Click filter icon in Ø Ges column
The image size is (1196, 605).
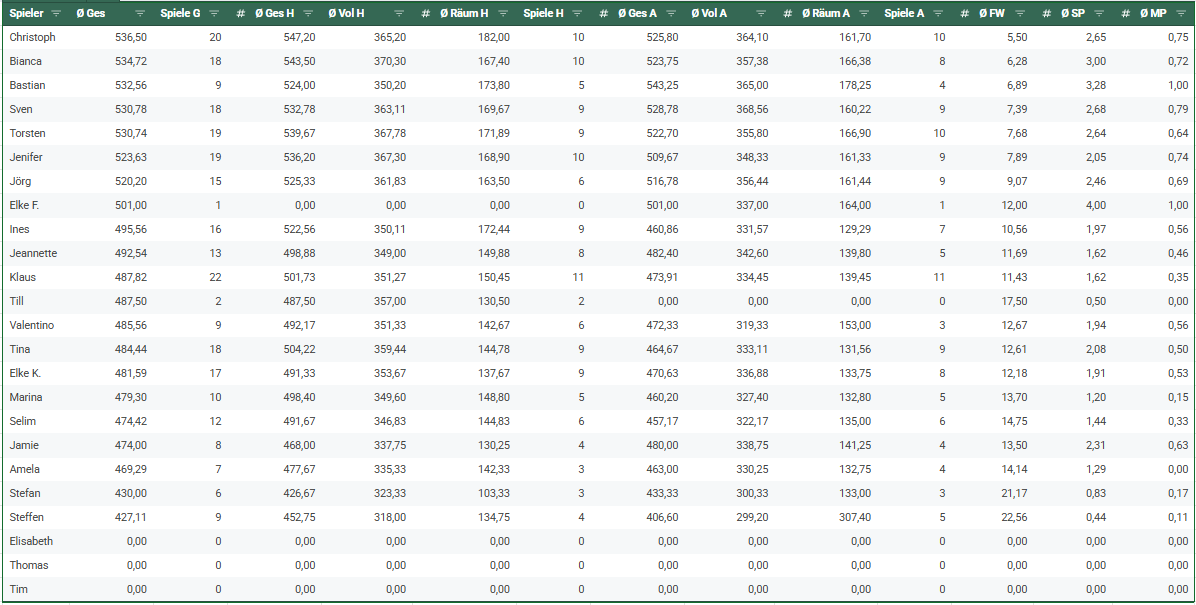(x=139, y=14)
